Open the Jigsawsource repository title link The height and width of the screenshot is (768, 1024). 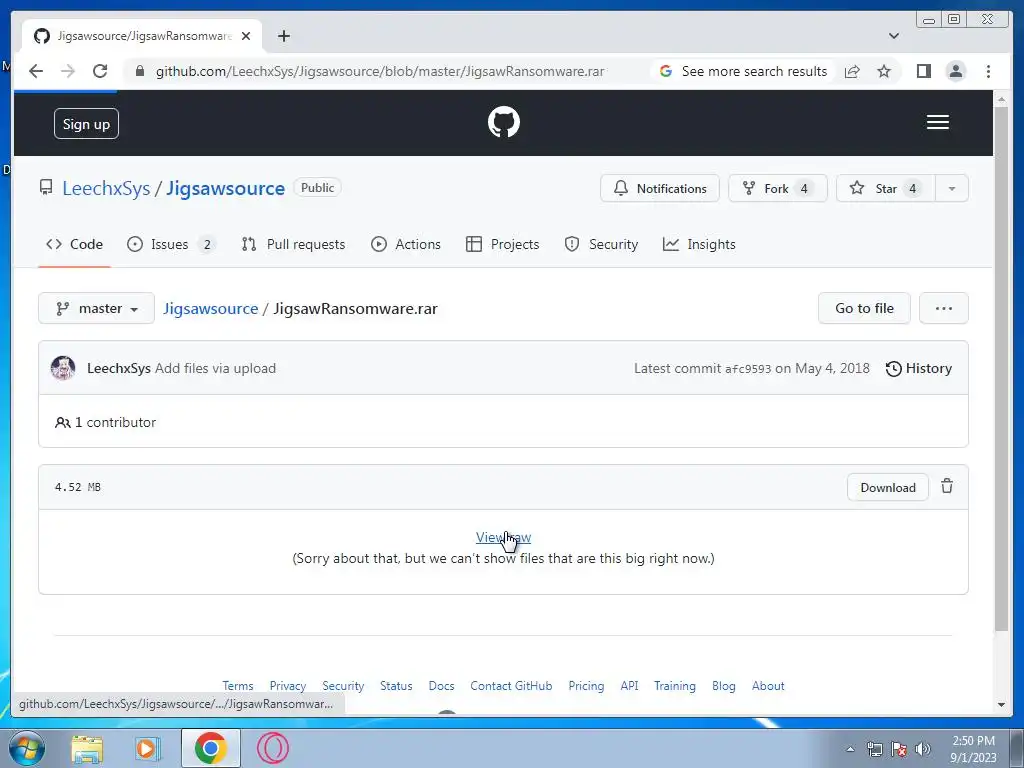(225, 188)
